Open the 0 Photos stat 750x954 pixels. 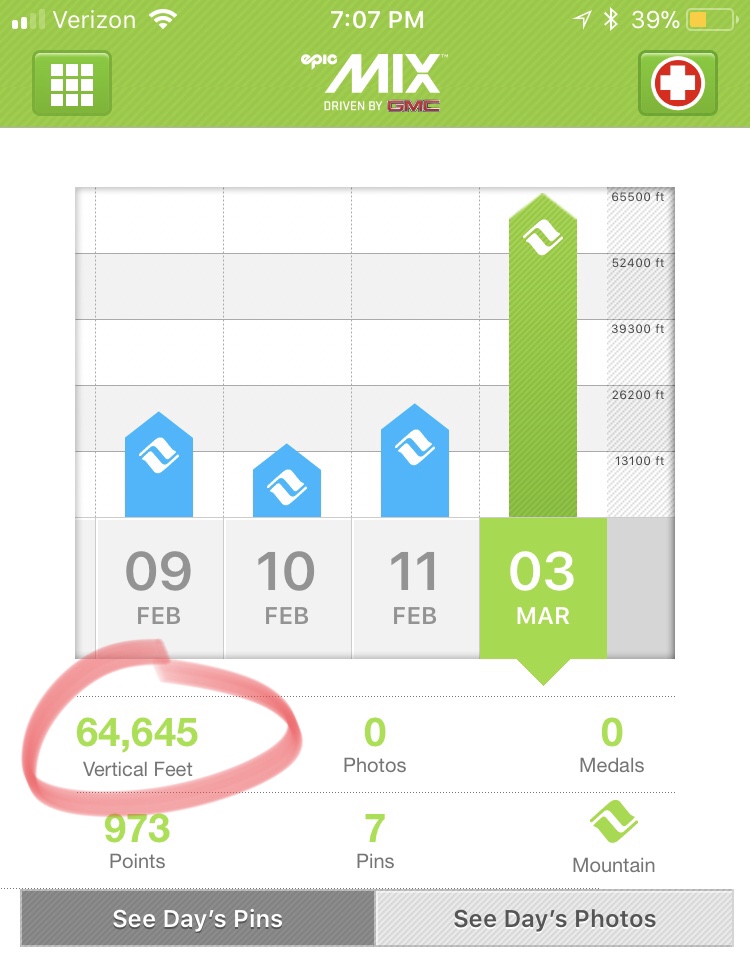[375, 746]
